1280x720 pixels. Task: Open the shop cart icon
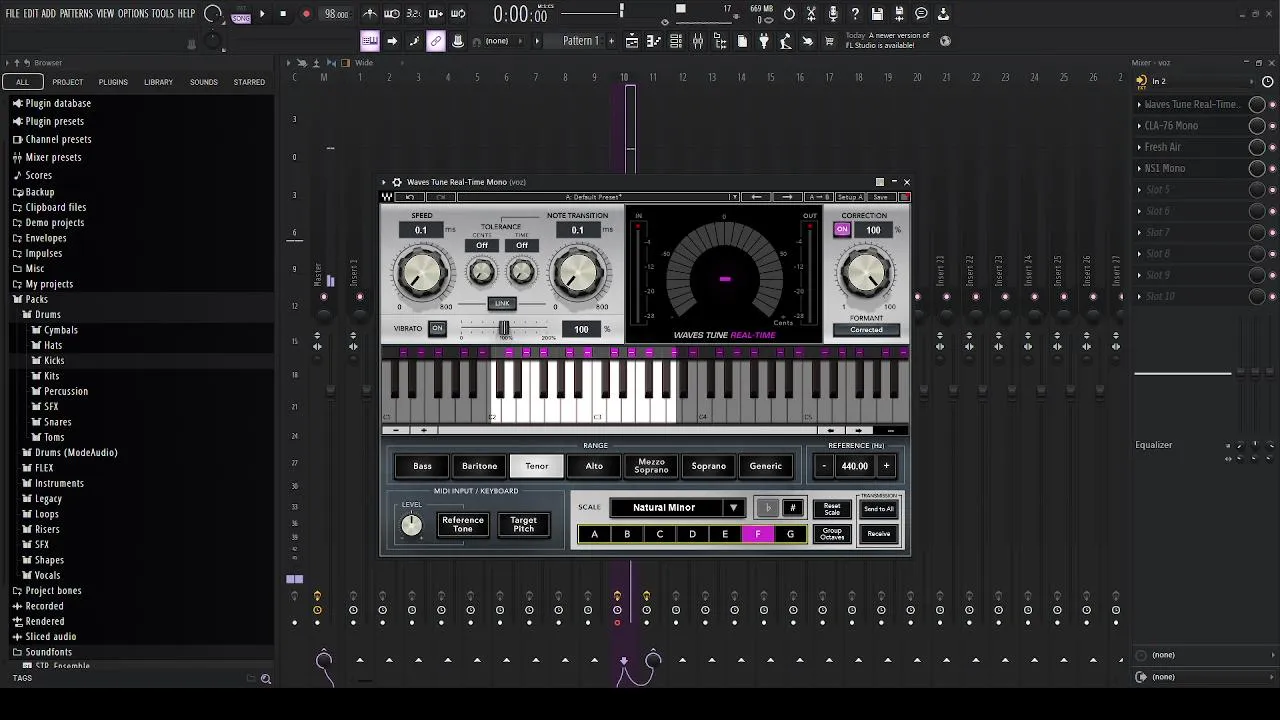pyautogui.click(x=829, y=41)
